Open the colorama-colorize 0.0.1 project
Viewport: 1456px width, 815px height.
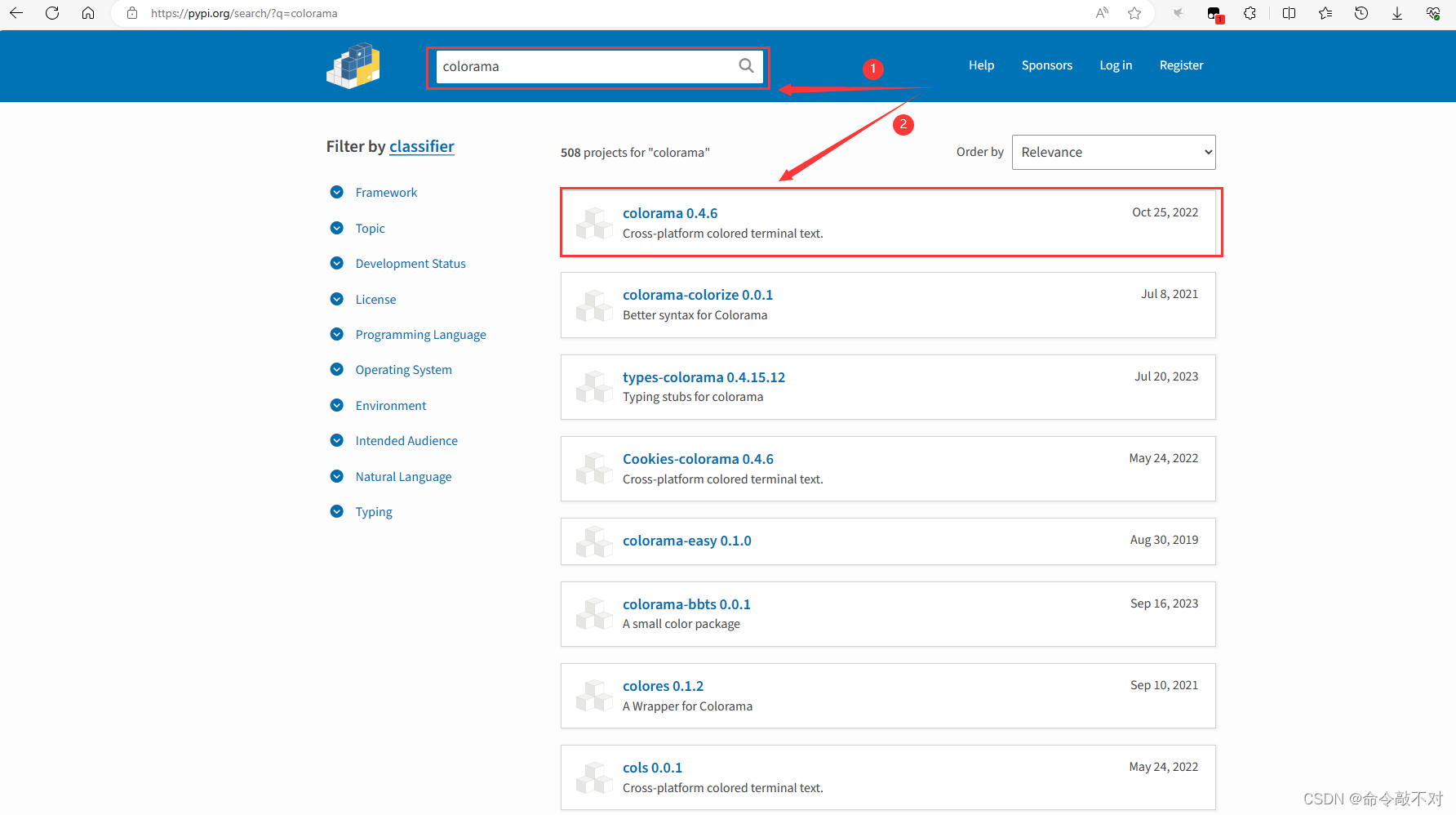698,295
